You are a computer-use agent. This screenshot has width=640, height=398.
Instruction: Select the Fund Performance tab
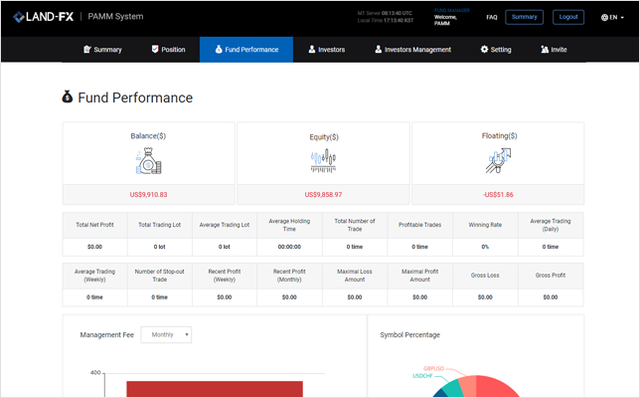click(x=246, y=49)
